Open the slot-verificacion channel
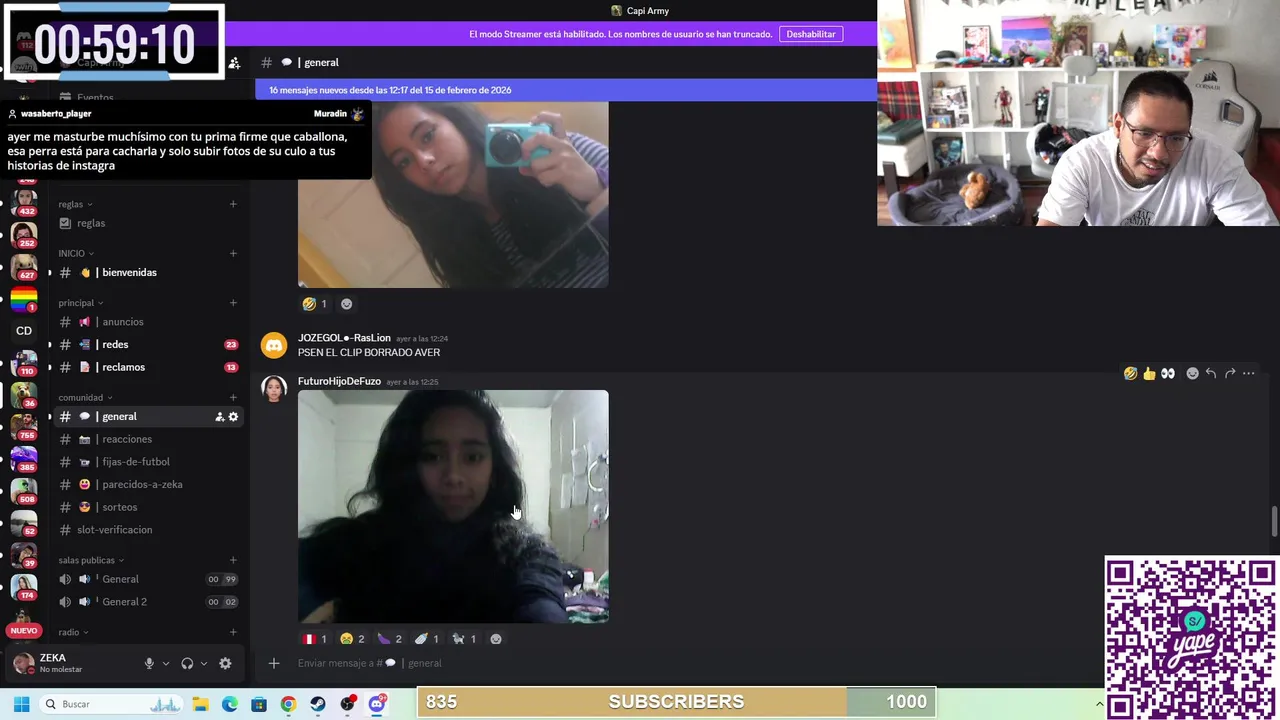 pos(148,530)
